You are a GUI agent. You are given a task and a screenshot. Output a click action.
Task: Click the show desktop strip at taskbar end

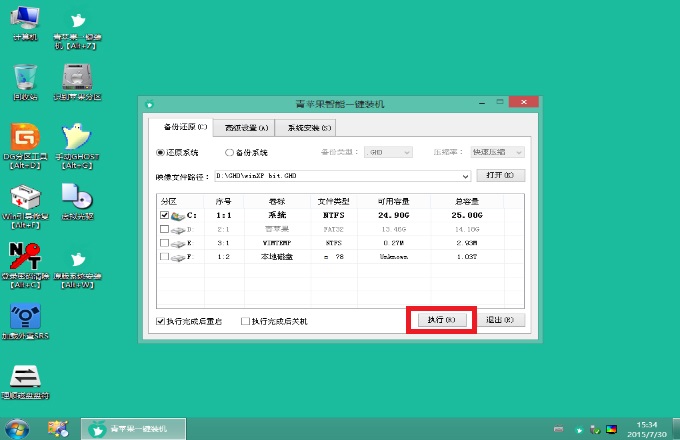676,429
